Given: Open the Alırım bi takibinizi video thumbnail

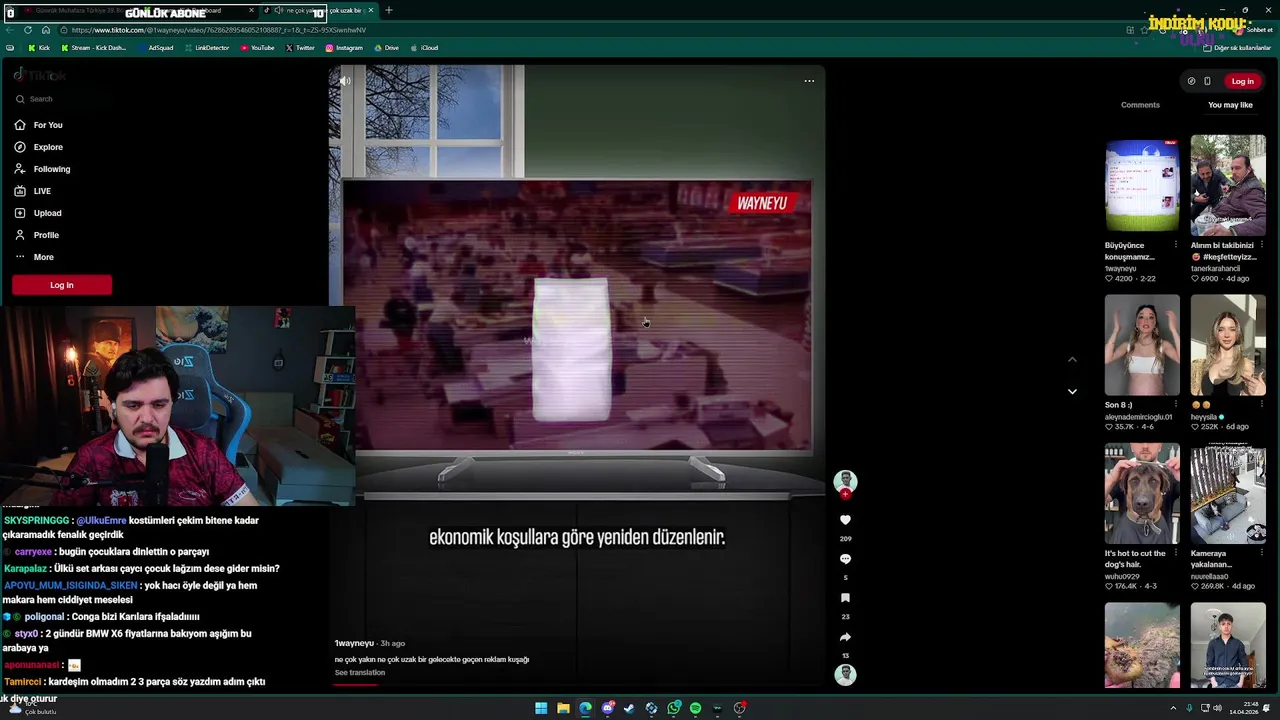Looking at the screenshot, I should (1228, 186).
